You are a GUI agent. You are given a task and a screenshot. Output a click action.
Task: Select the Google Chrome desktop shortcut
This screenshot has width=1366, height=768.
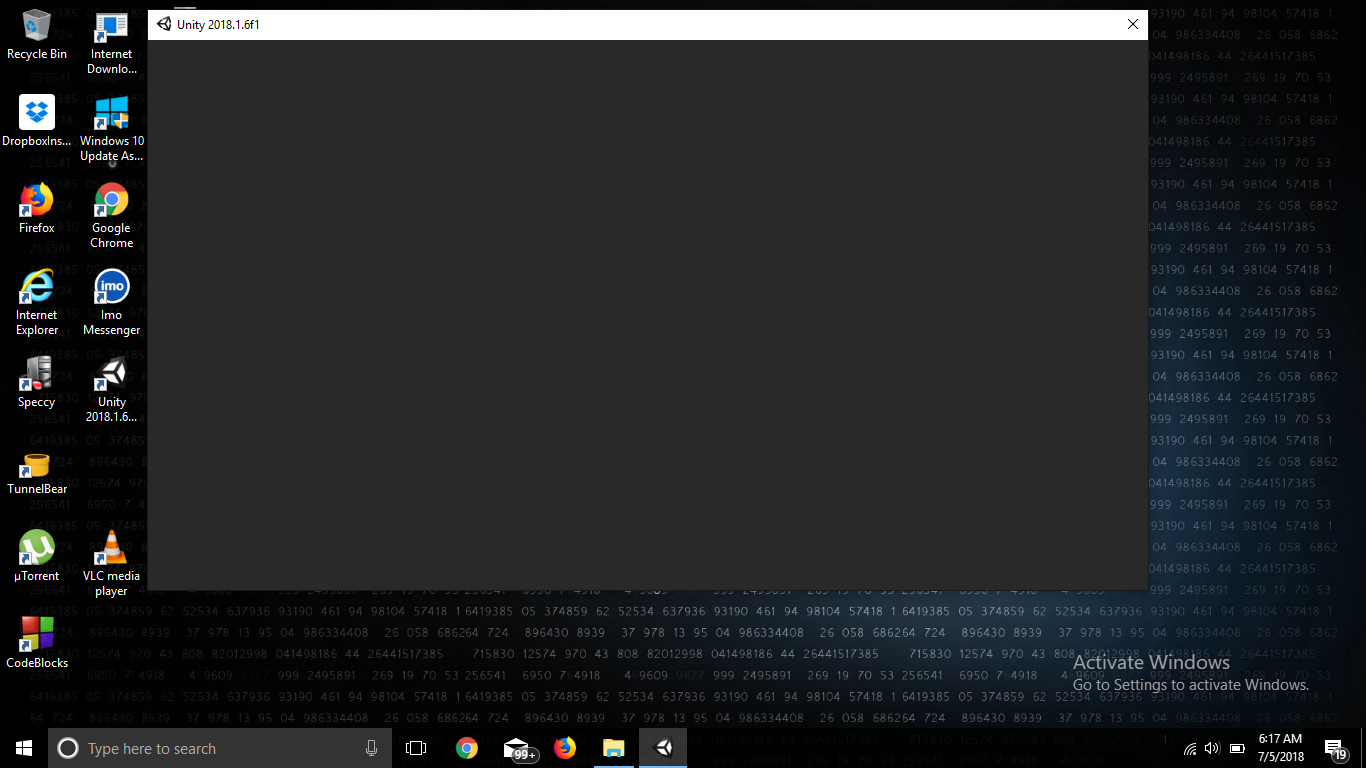tap(112, 215)
